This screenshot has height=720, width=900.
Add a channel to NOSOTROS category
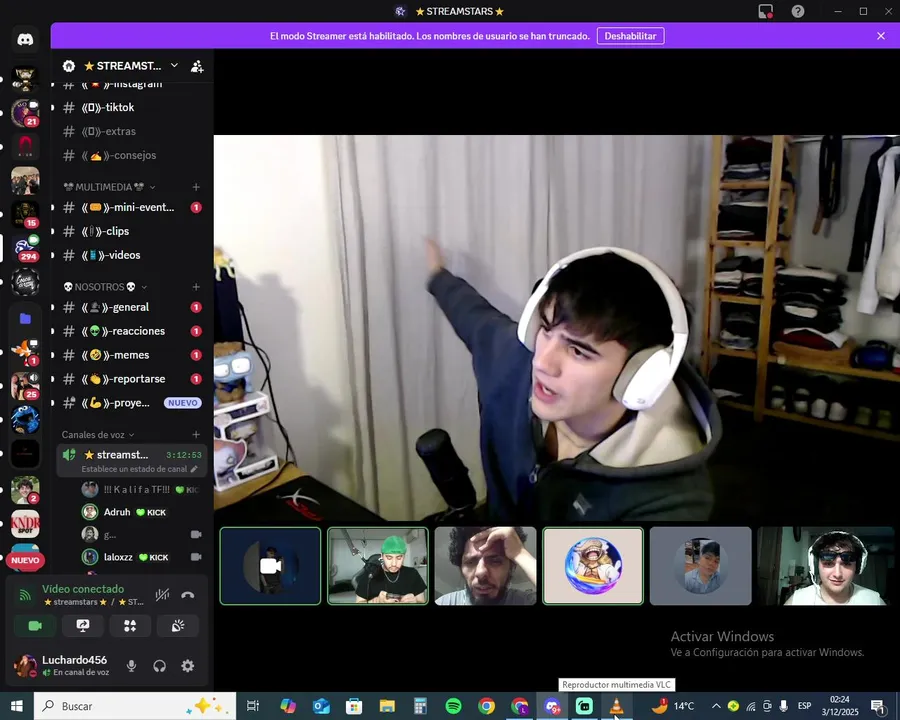pos(196,287)
